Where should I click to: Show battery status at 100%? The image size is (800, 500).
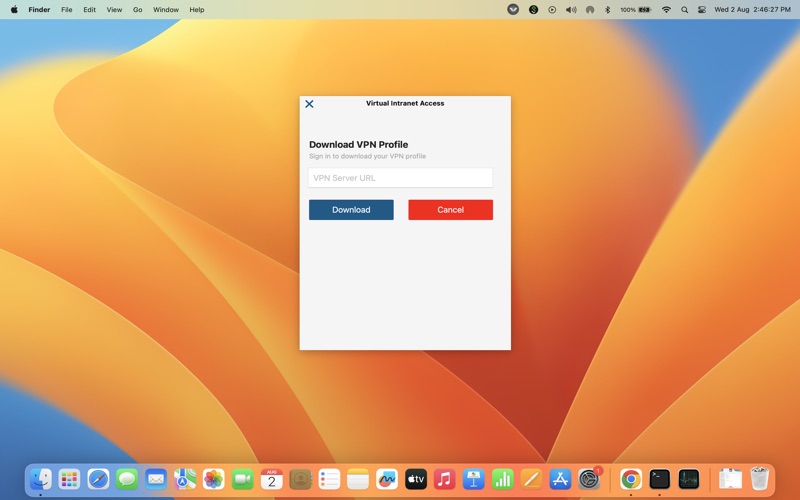pyautogui.click(x=636, y=9)
